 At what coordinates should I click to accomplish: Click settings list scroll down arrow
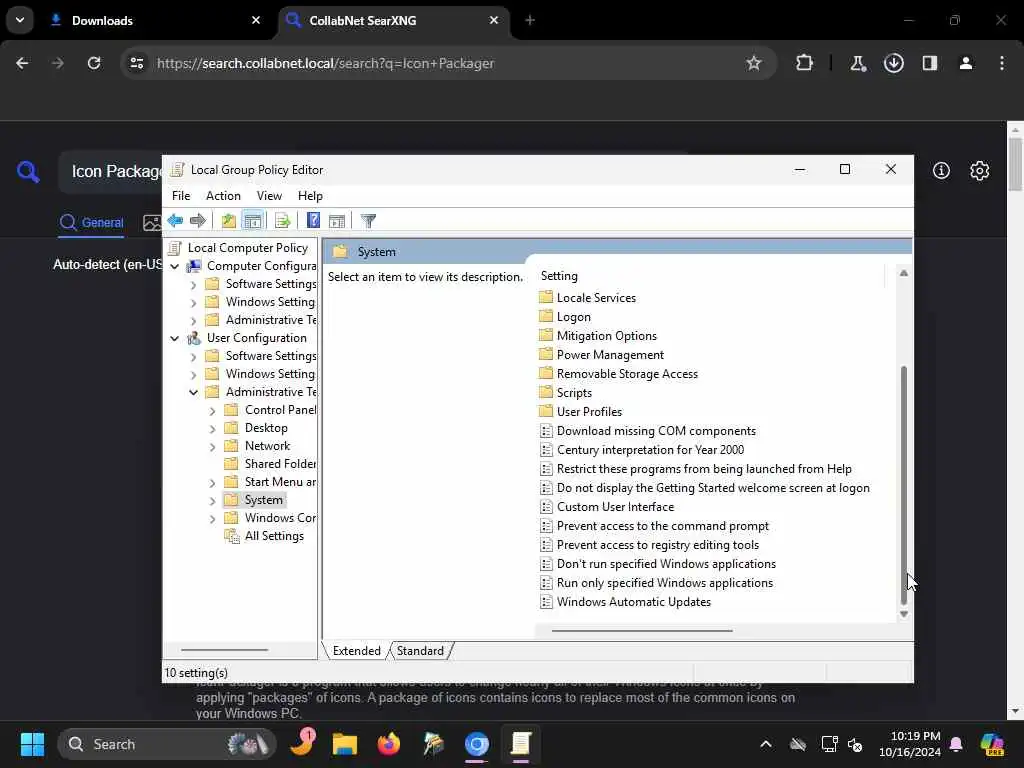[904, 614]
